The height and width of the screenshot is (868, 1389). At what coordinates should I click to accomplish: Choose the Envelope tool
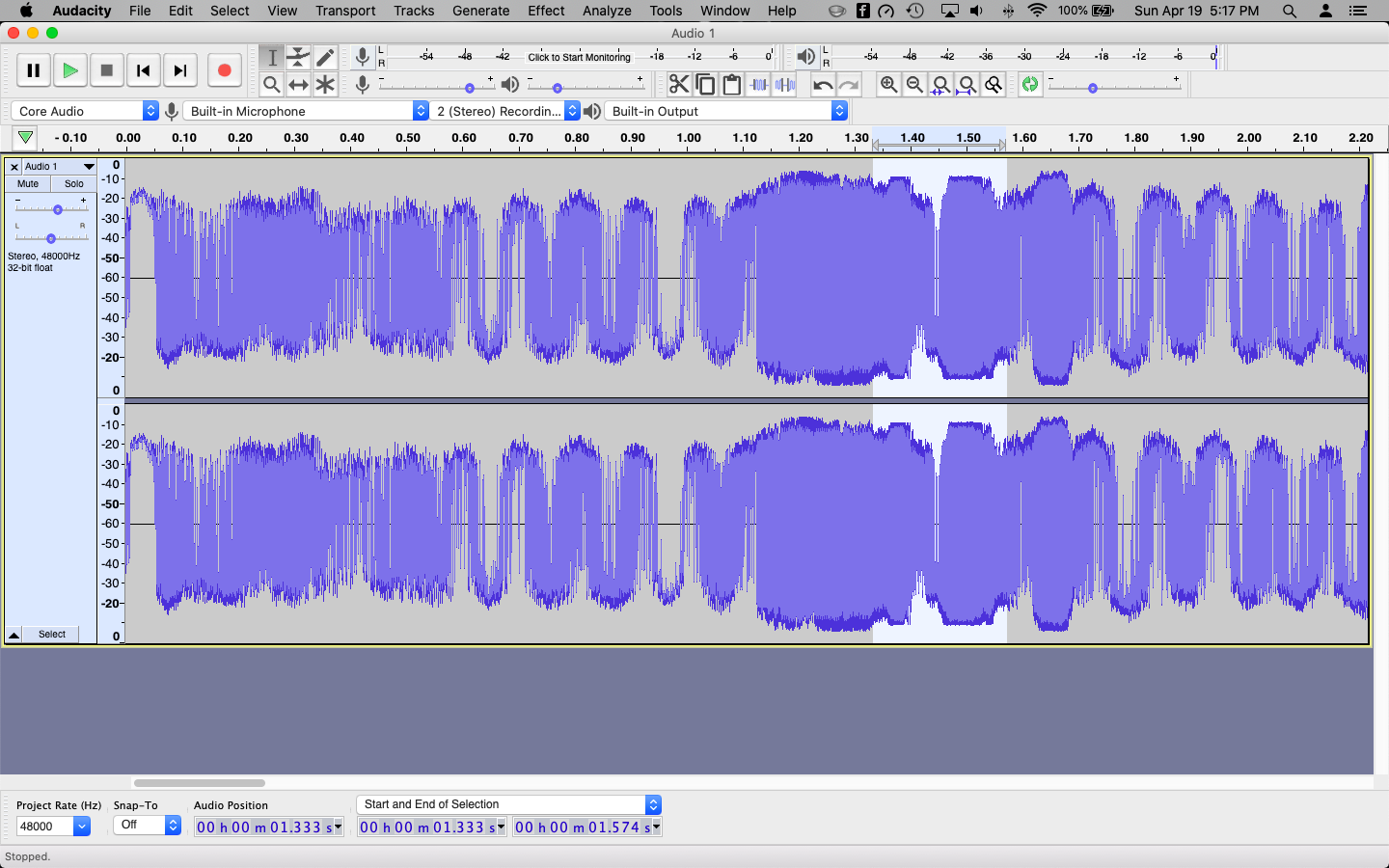pyautogui.click(x=299, y=58)
